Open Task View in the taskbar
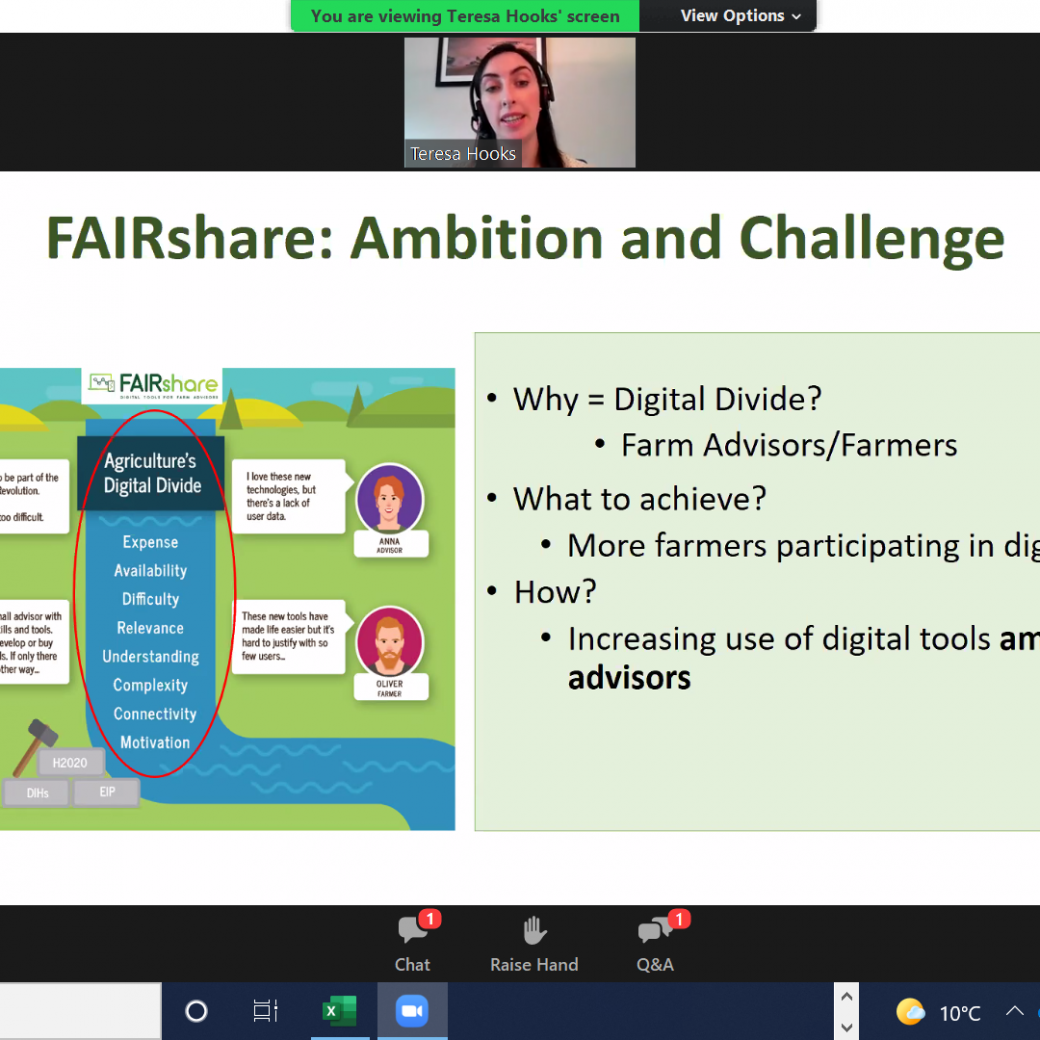The image size is (1040, 1040). 265,1011
